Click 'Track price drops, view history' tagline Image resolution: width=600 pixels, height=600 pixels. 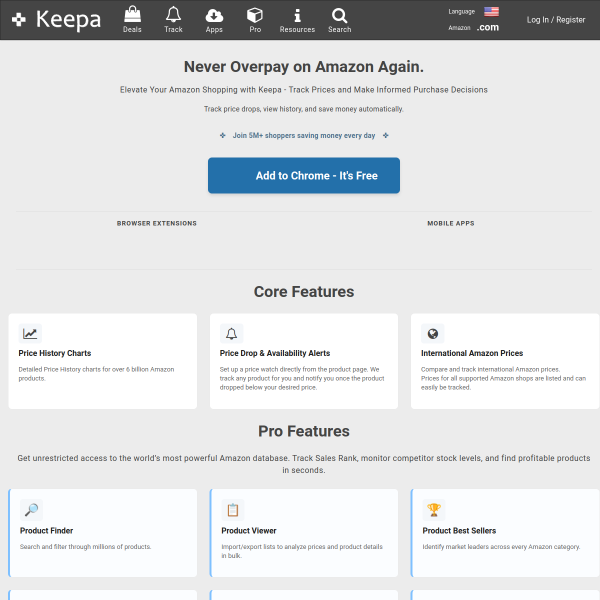click(304, 109)
